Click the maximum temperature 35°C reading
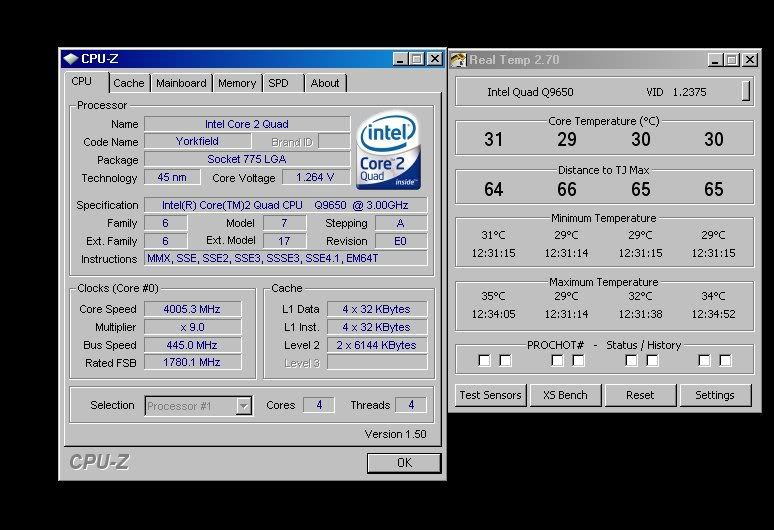The height and width of the screenshot is (530, 774). (x=494, y=296)
